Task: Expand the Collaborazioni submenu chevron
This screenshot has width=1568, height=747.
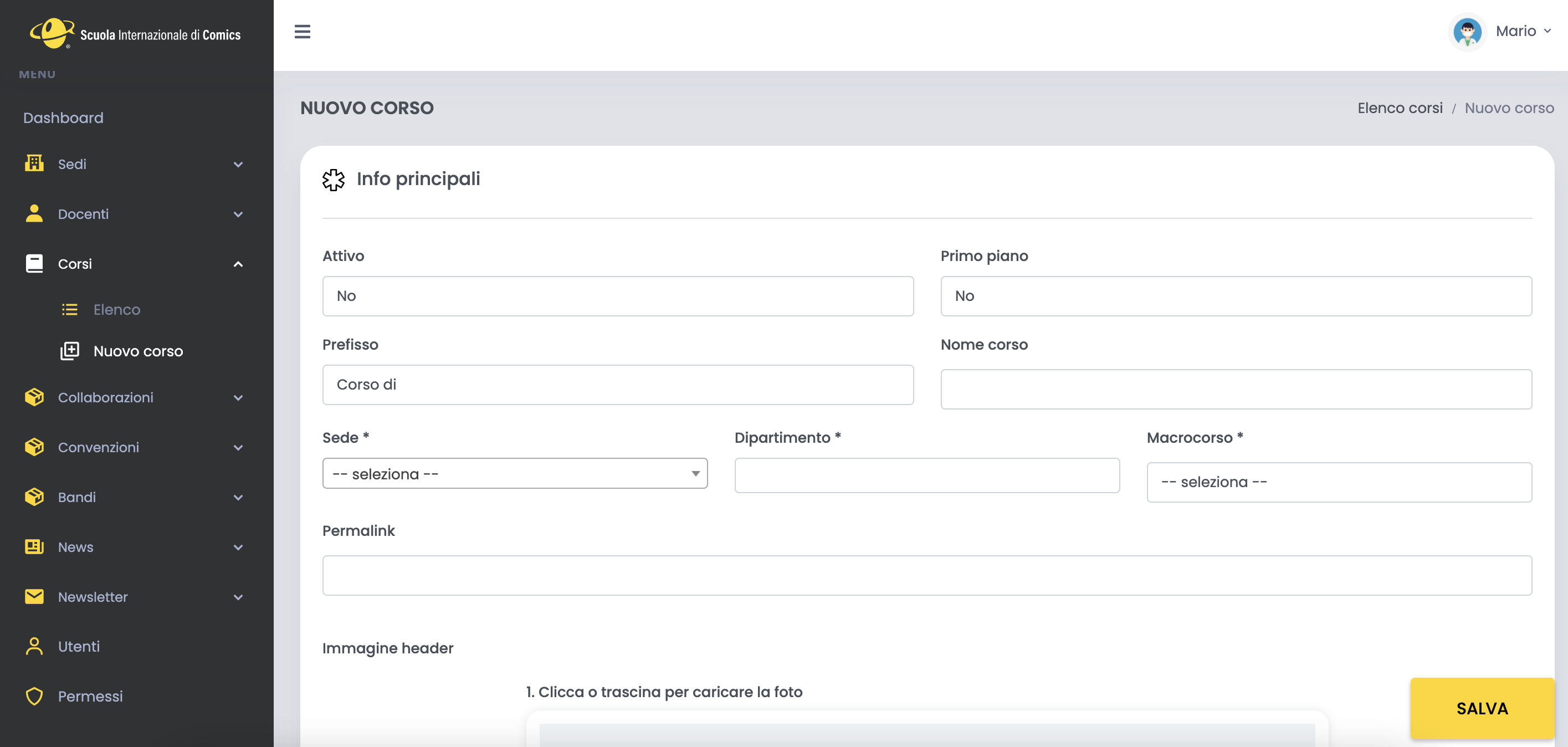Action: pos(238,397)
